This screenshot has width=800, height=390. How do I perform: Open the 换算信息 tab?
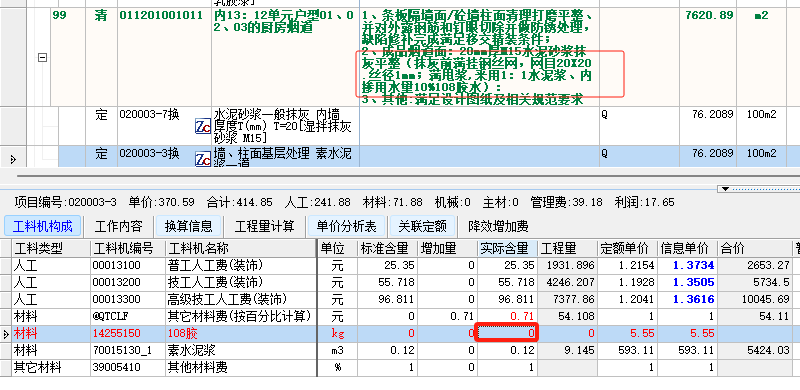coord(188,226)
